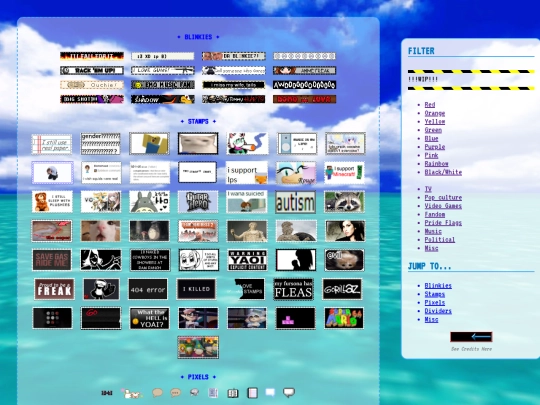This screenshot has height=405, width=540.
Task: Filter by Green color
Action: click(433, 130)
